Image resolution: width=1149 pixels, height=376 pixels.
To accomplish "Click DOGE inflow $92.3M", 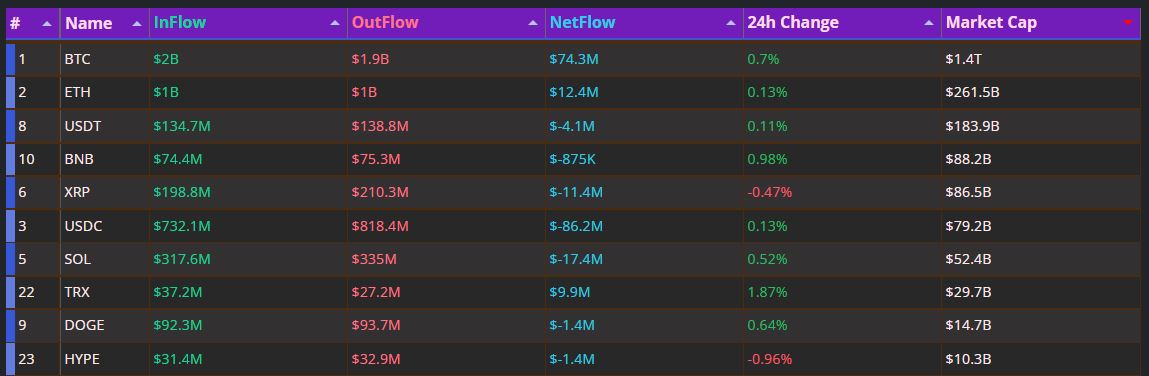I will tap(178, 325).
